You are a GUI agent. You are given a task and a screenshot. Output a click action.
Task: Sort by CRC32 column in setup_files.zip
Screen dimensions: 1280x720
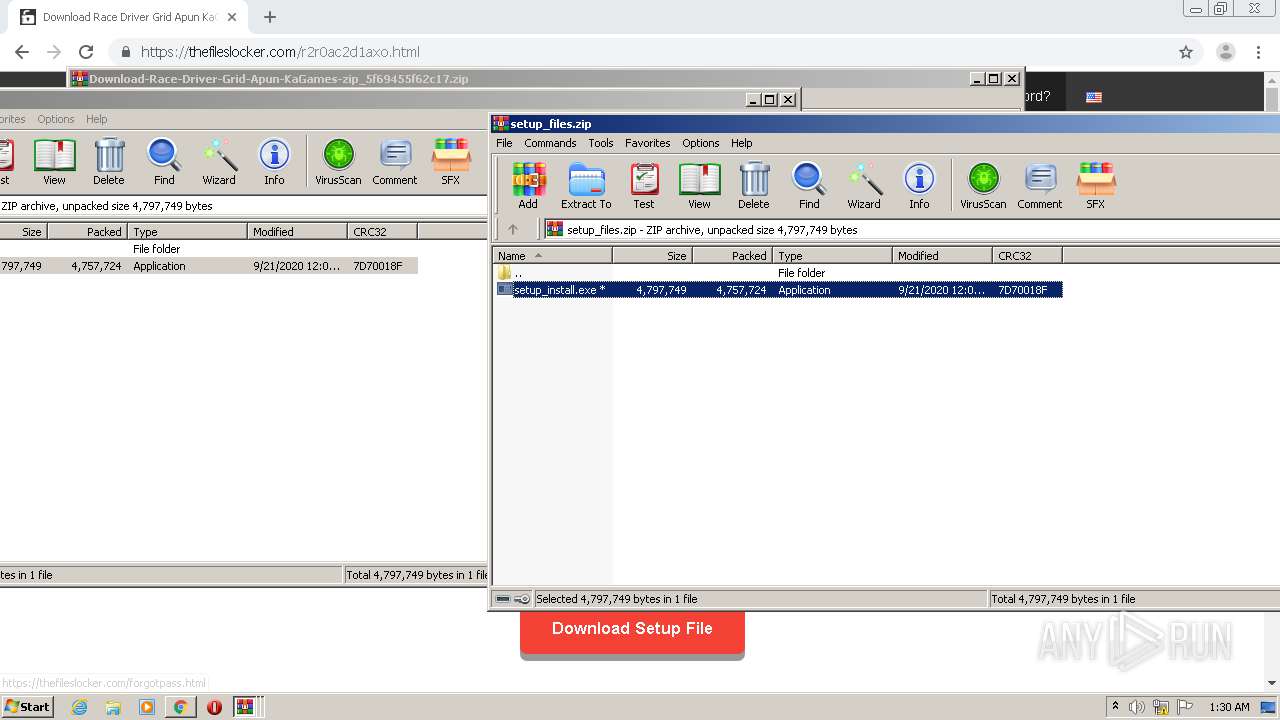[x=1028, y=256]
